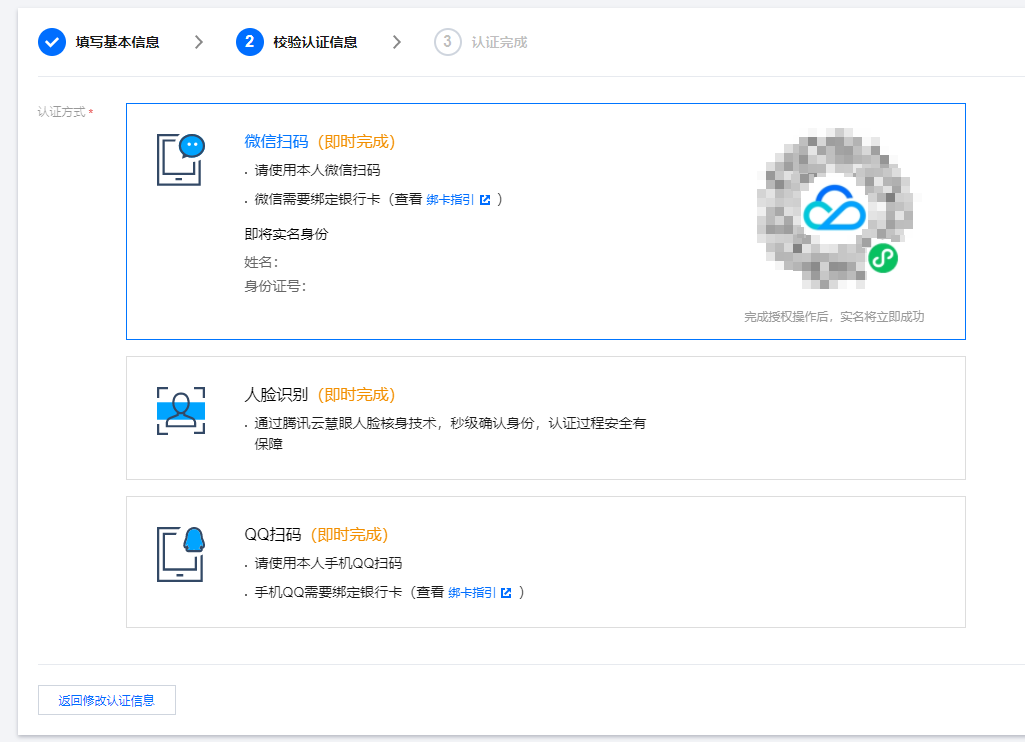Switch to step 填写基本信息
1025x742 pixels.
point(116,42)
